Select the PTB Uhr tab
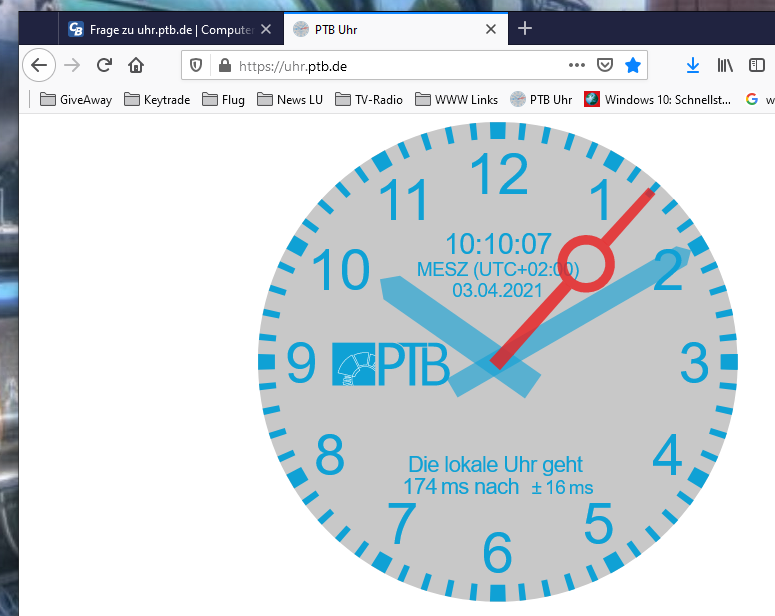Screen dimensions: 775x616 [x=395, y=29]
